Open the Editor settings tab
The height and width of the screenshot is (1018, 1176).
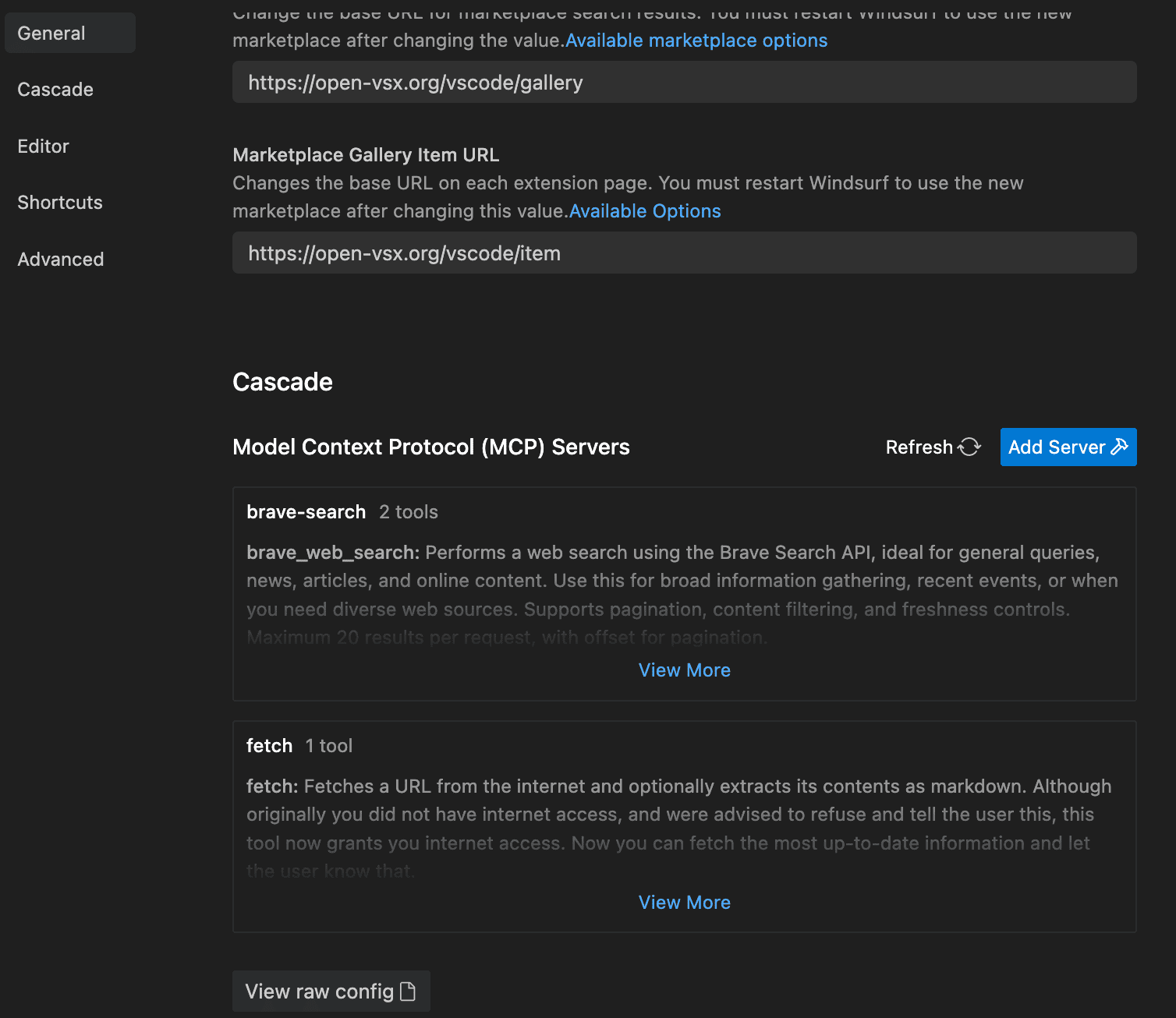pyautogui.click(x=43, y=146)
